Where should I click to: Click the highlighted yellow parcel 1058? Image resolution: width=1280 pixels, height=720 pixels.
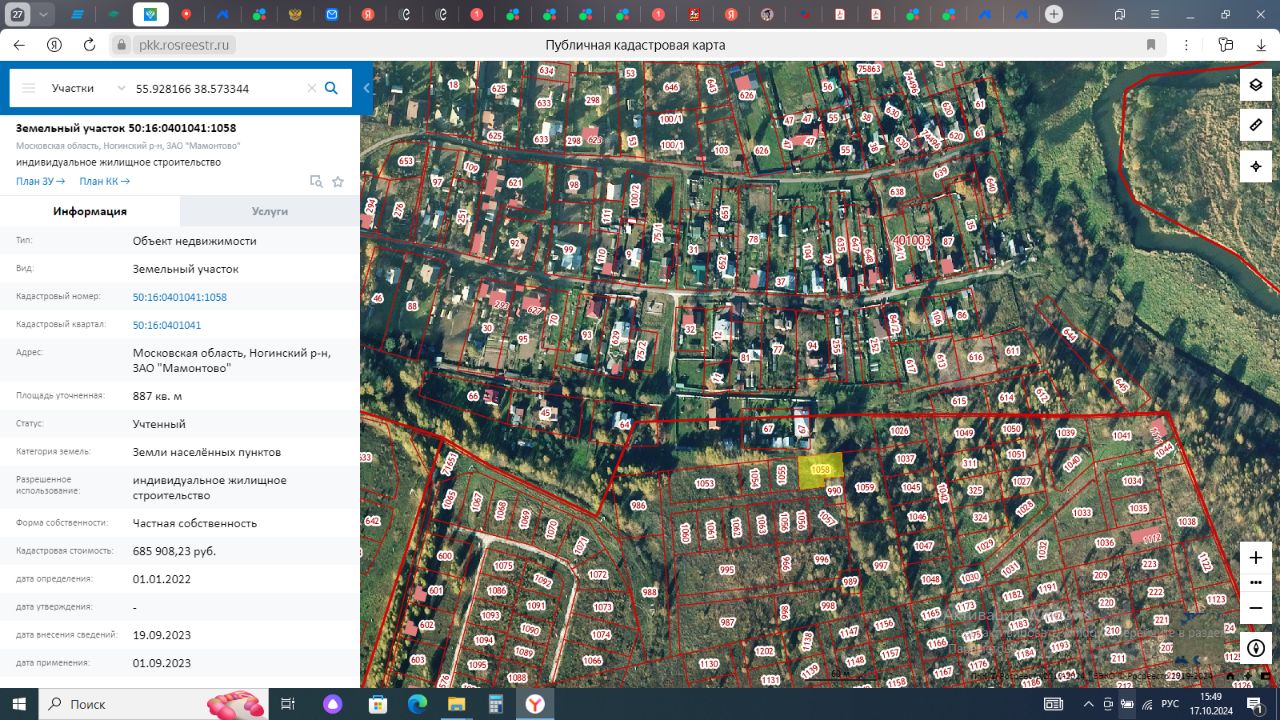pos(820,469)
